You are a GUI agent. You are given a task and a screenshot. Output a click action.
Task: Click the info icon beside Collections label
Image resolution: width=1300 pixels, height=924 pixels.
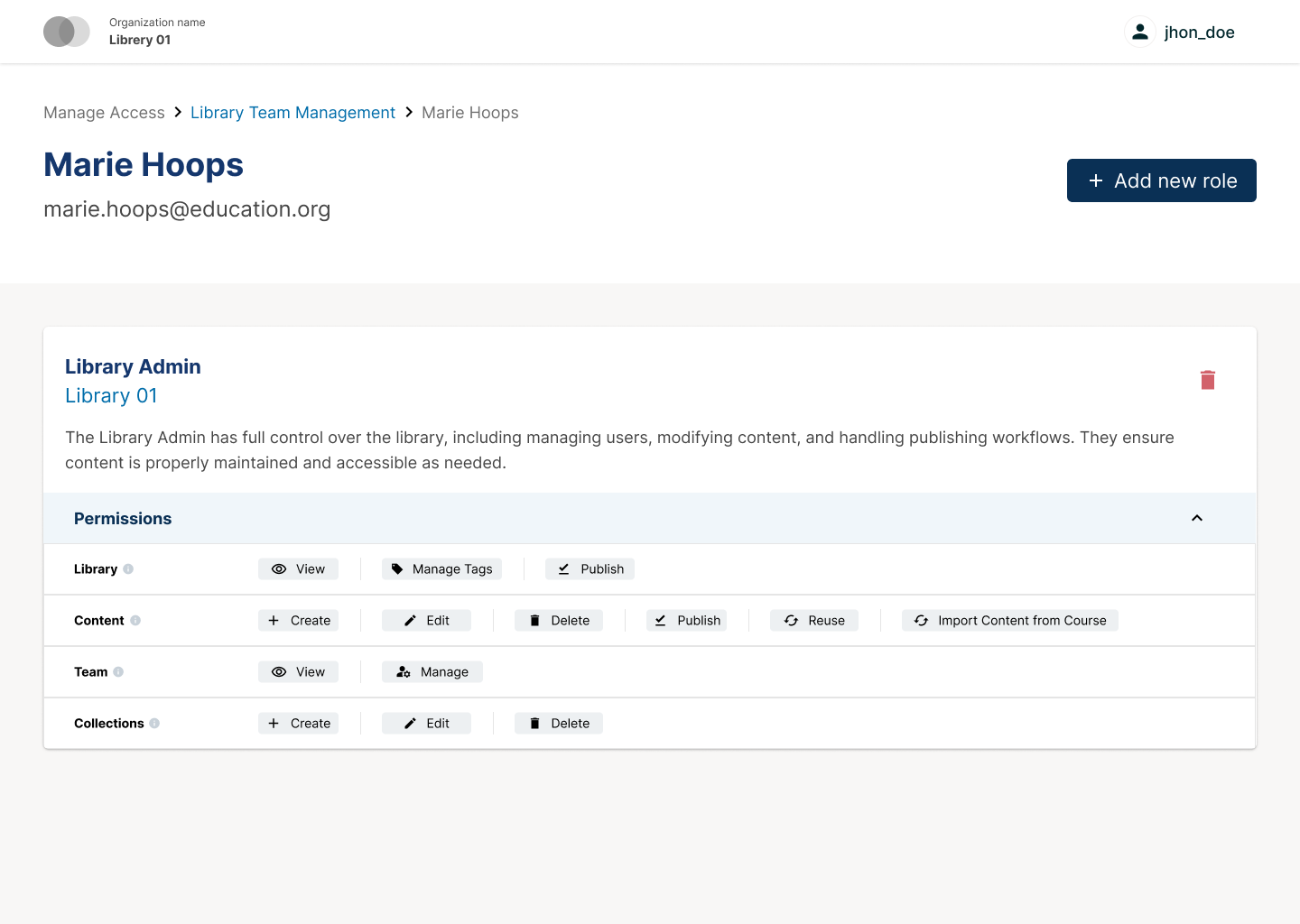[x=155, y=723]
